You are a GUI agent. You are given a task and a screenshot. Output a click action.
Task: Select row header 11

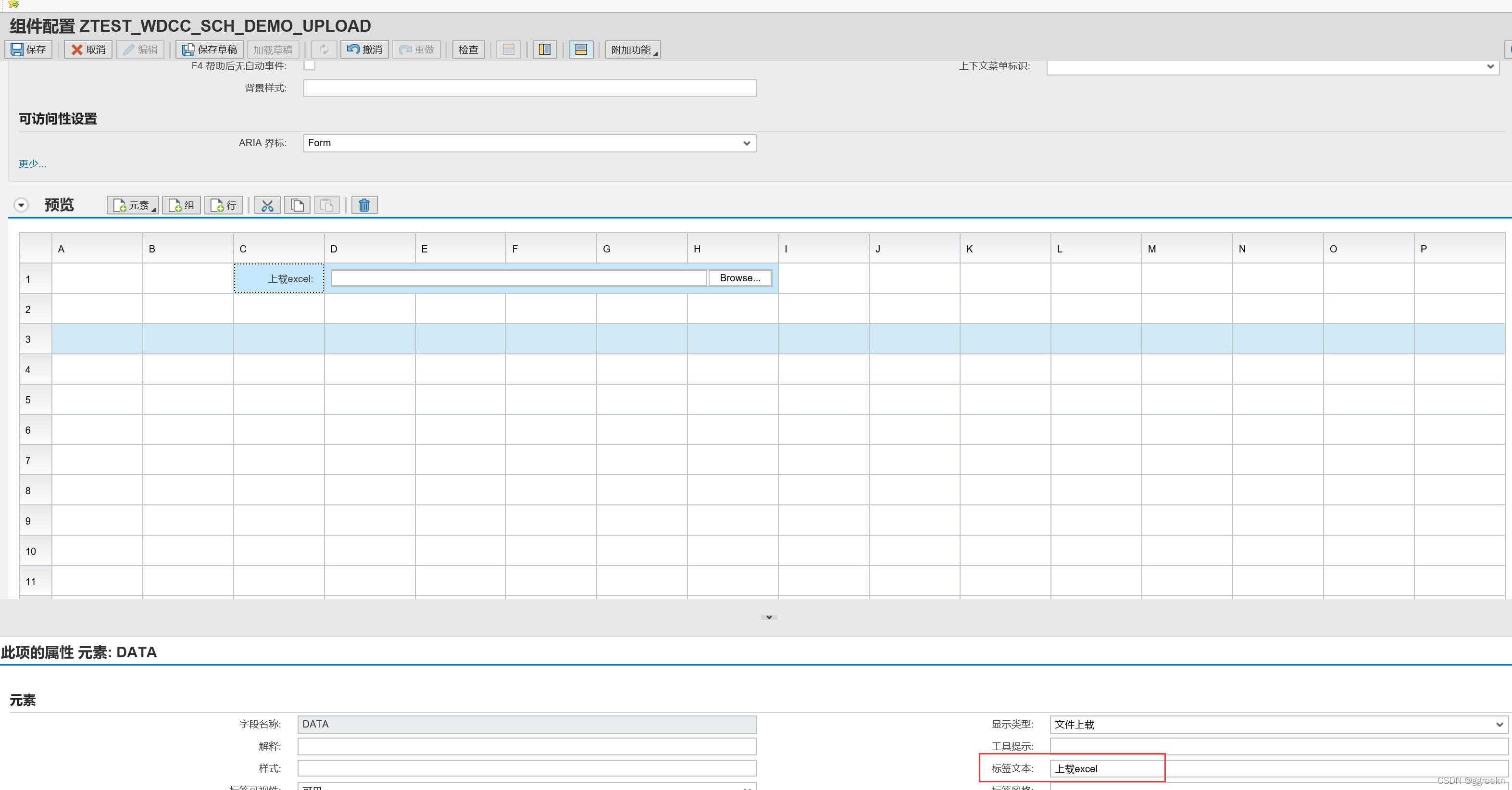(x=36, y=581)
